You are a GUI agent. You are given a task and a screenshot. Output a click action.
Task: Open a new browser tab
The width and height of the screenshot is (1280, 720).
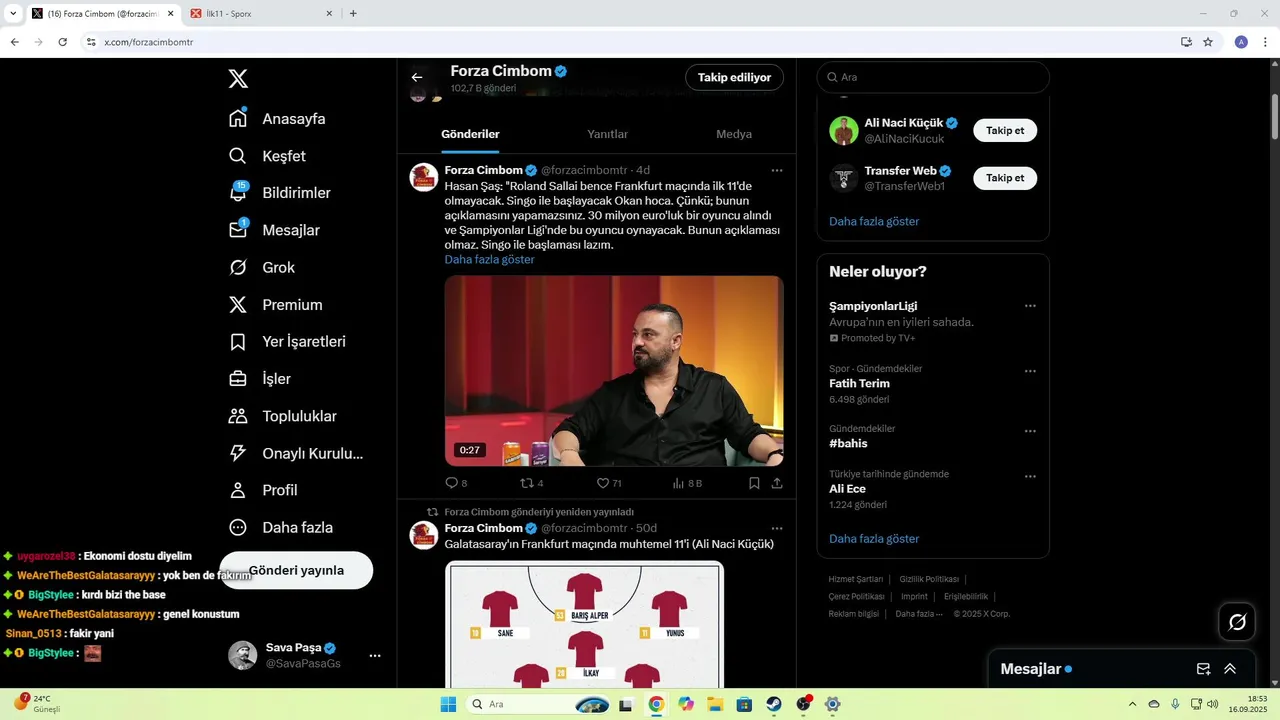click(353, 14)
